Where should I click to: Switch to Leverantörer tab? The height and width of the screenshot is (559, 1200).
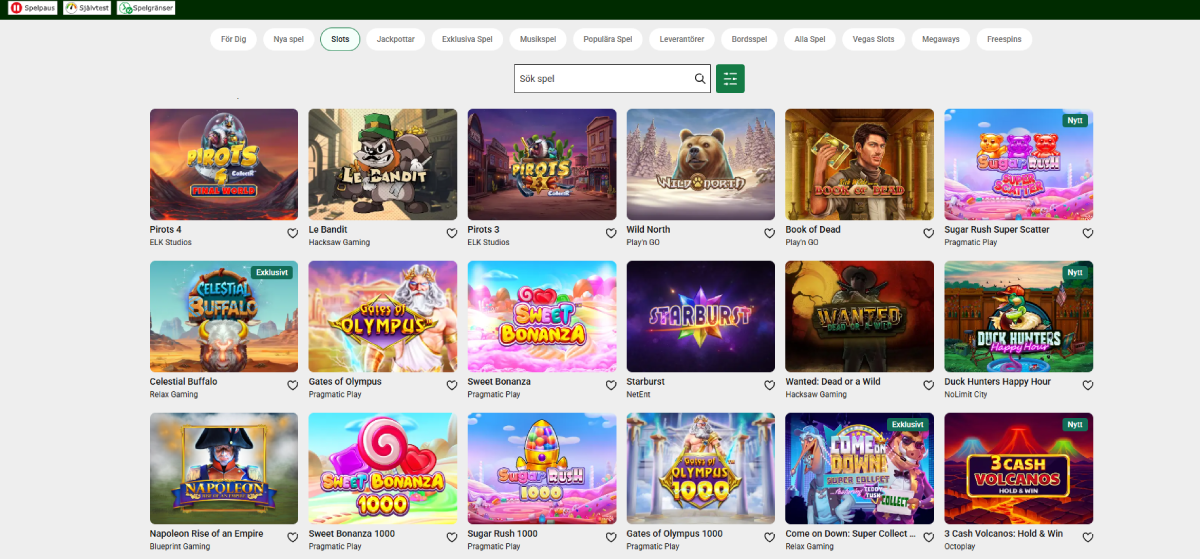[x=682, y=39]
